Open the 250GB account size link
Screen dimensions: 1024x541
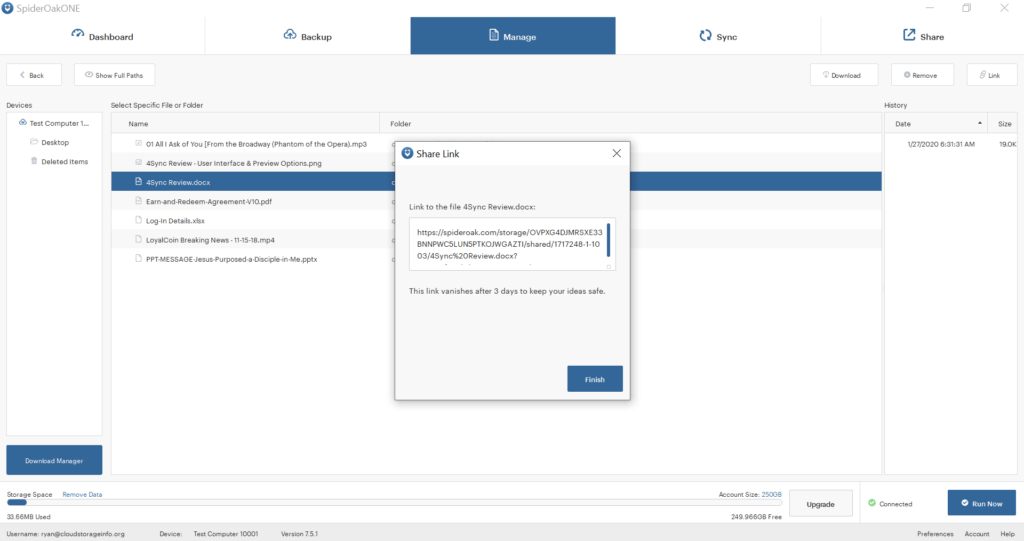click(771, 495)
